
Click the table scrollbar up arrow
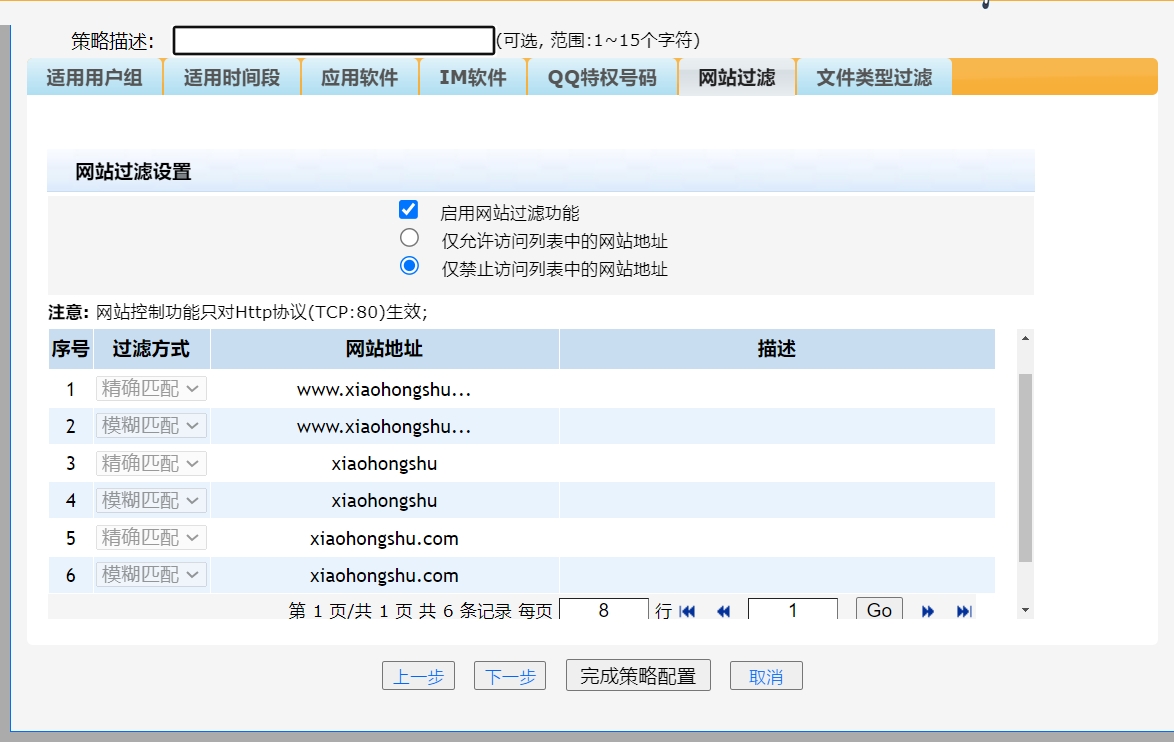[1025, 338]
